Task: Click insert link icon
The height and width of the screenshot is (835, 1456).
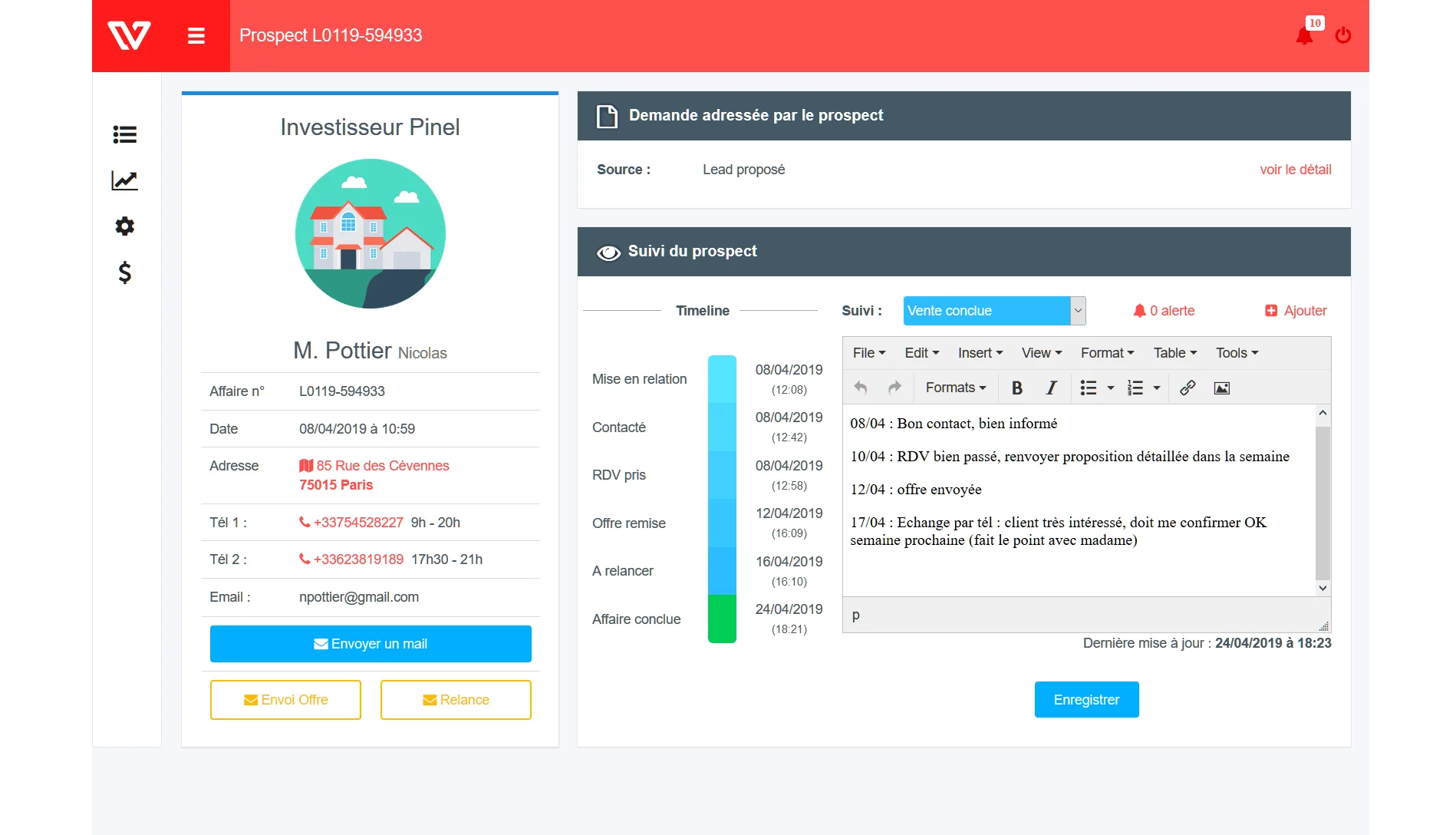Action: [1188, 388]
